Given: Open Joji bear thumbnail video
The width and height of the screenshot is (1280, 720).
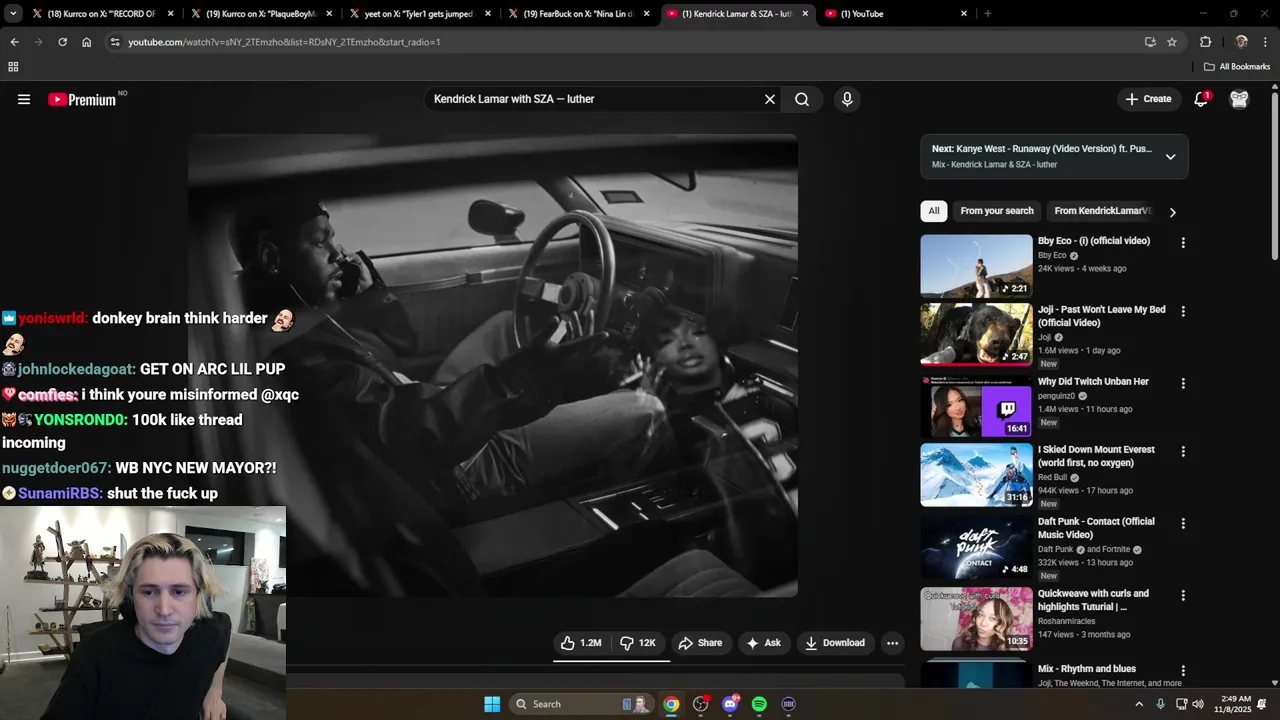Looking at the screenshot, I should 976,334.
